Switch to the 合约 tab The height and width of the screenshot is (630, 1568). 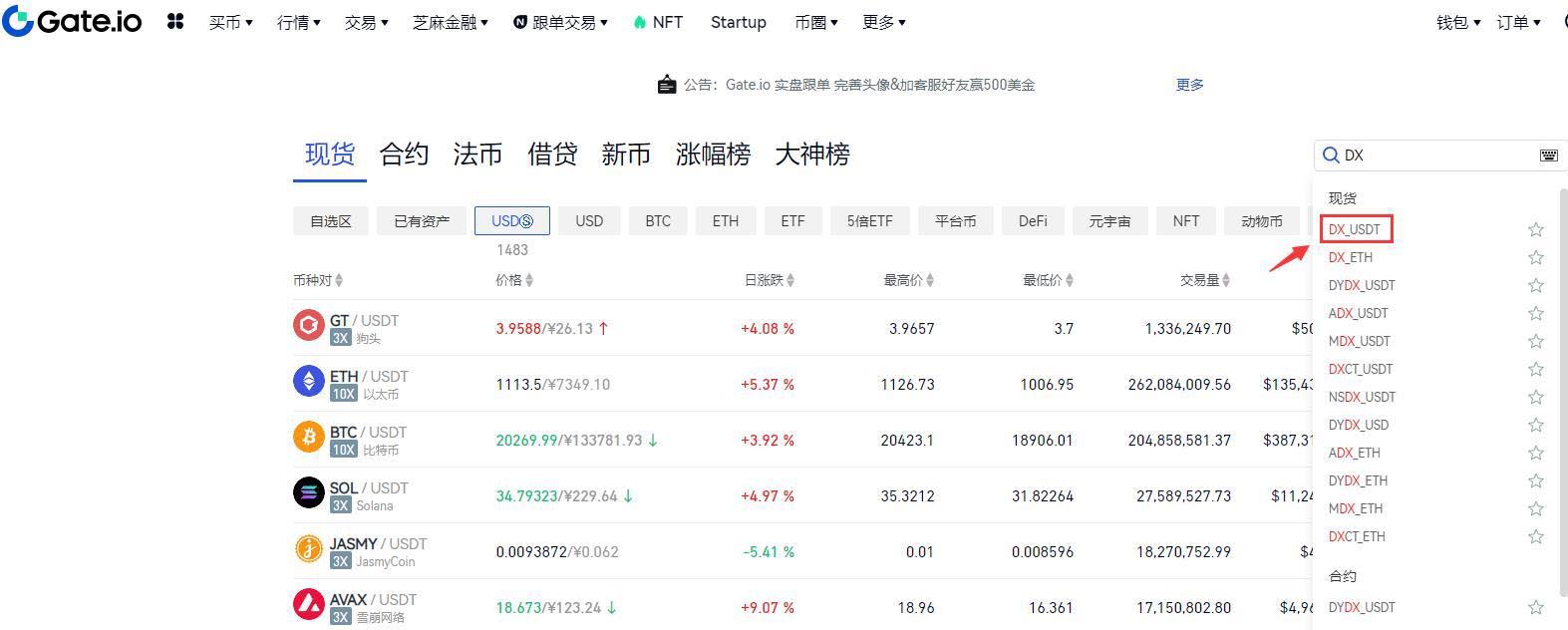point(404,155)
